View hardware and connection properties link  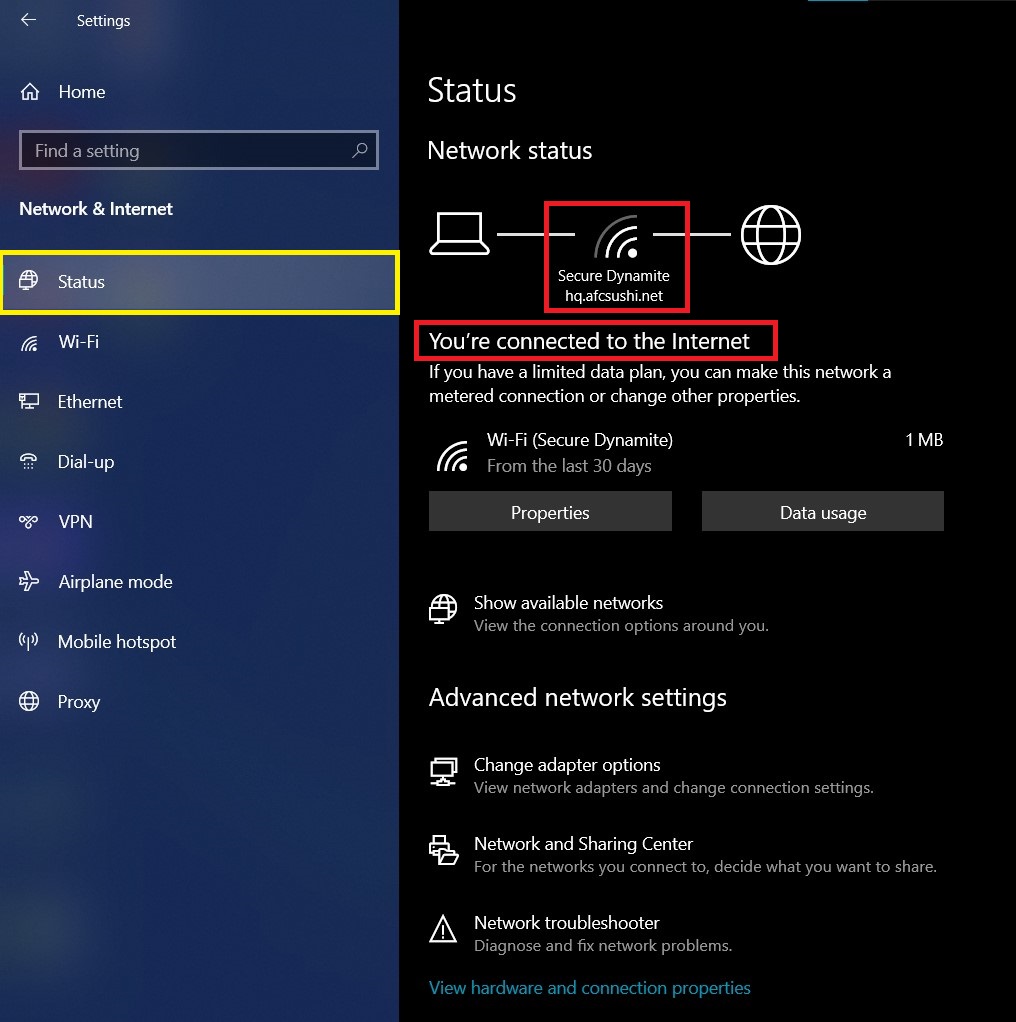[x=589, y=988]
